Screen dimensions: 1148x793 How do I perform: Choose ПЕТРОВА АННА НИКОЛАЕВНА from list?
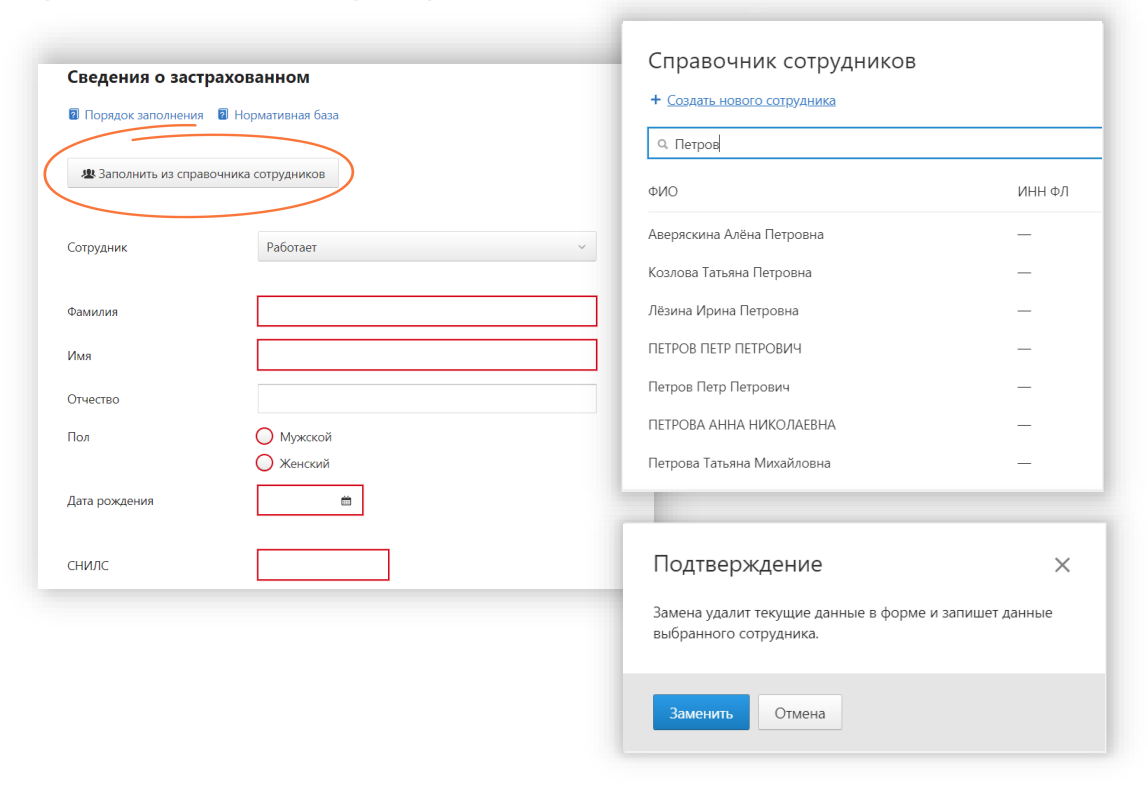(x=741, y=425)
